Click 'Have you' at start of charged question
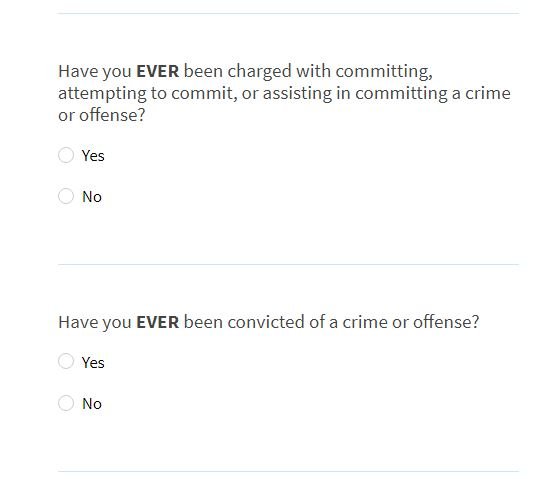 click(95, 72)
